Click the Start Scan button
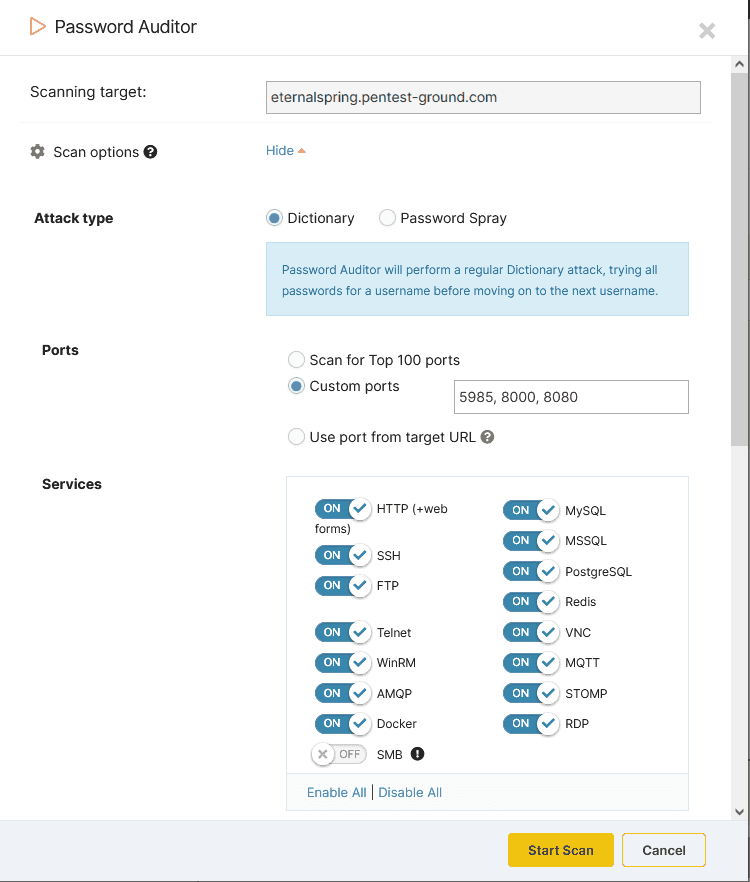The height and width of the screenshot is (882, 750). tap(560, 850)
